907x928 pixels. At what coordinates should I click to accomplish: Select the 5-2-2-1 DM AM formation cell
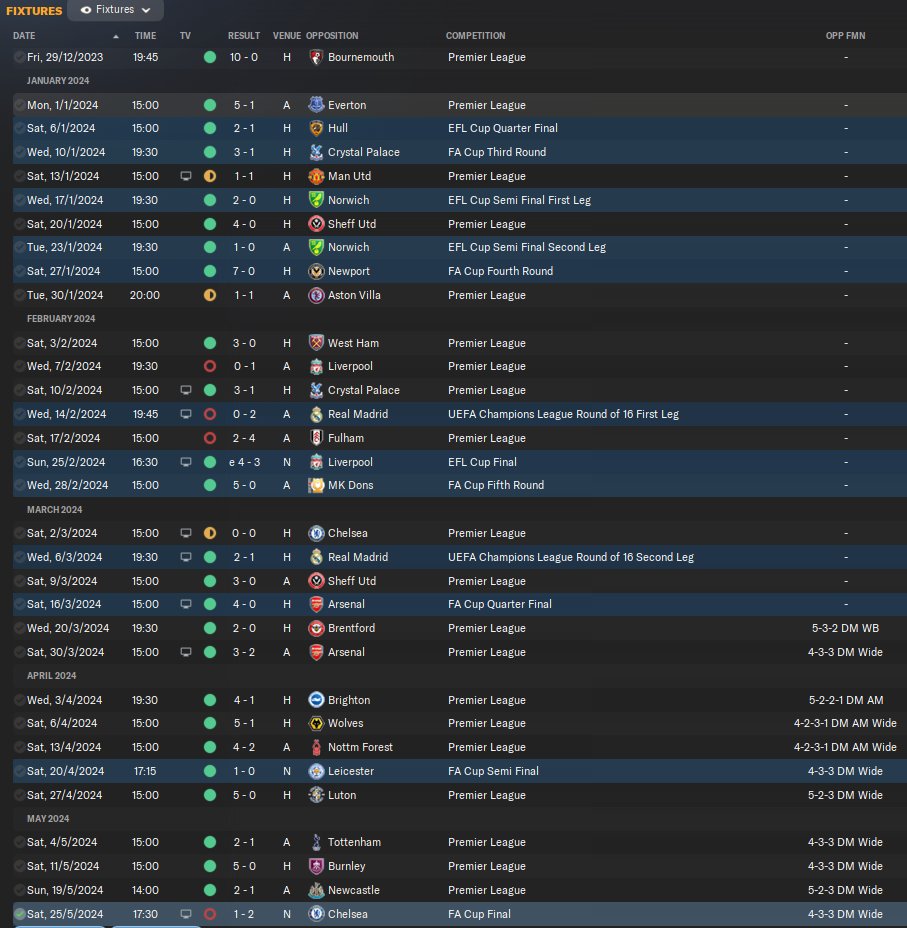[x=846, y=700]
